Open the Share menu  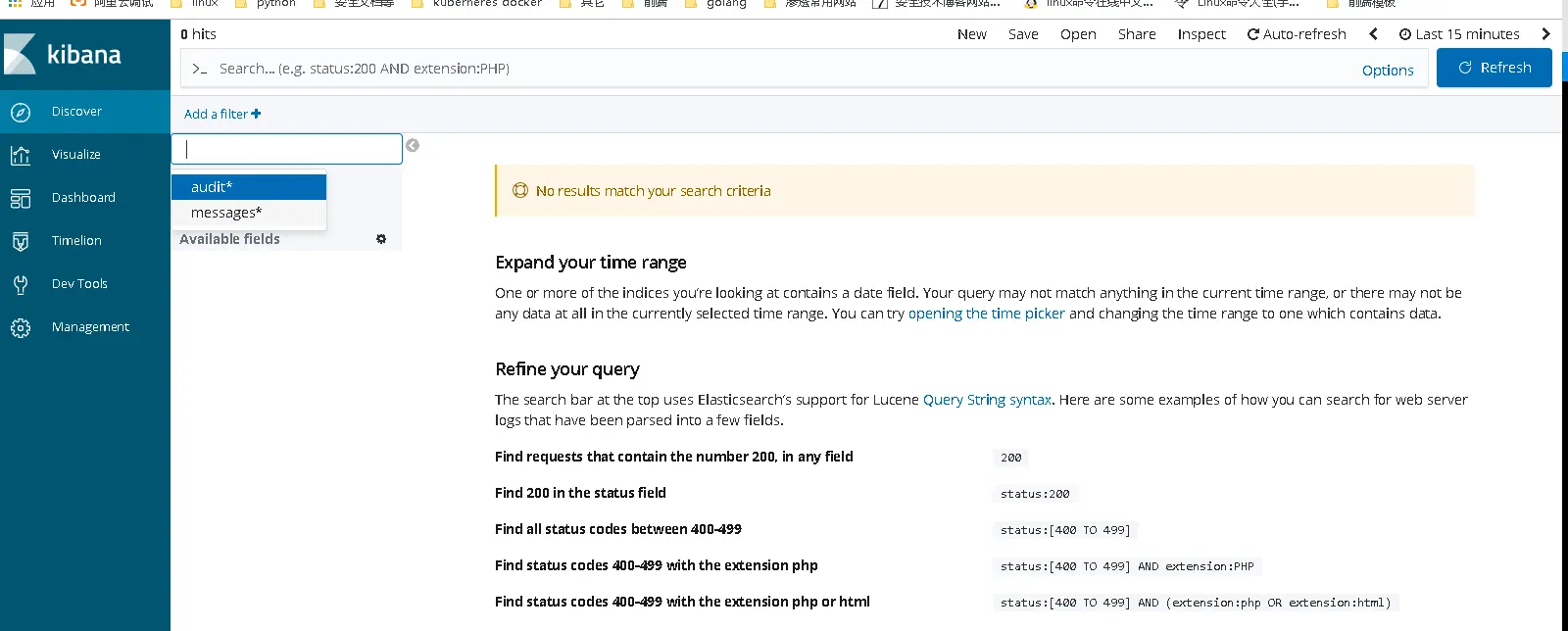[x=1137, y=34]
